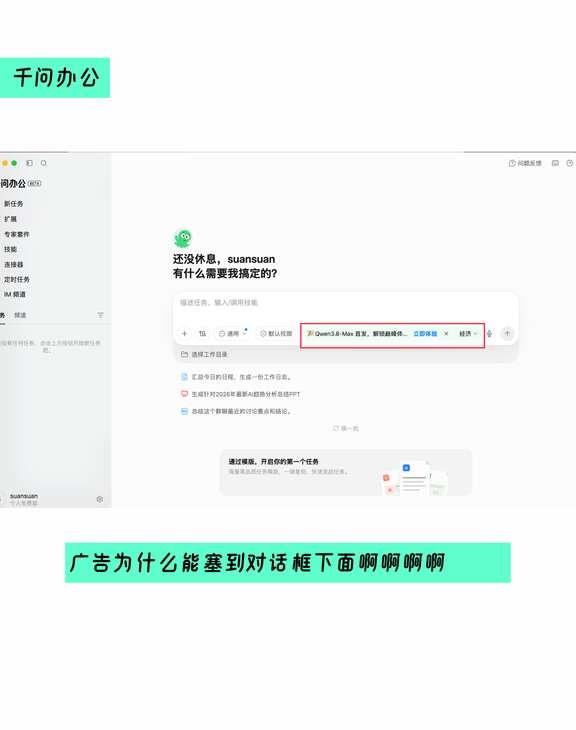Toggle the sidebar panel icon
The width and height of the screenshot is (576, 730).
tap(29, 163)
